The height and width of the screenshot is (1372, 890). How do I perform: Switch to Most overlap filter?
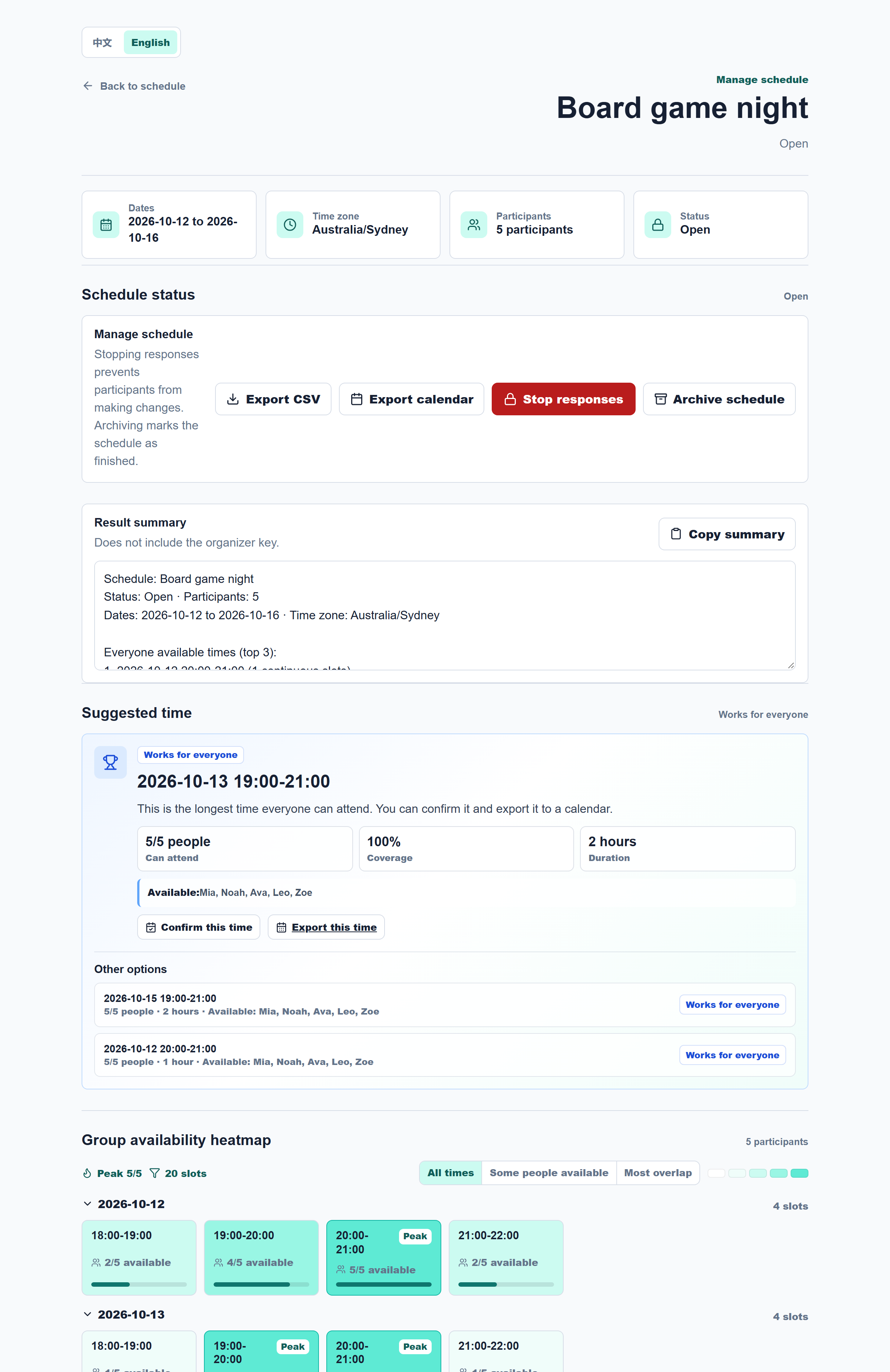pos(658,1173)
